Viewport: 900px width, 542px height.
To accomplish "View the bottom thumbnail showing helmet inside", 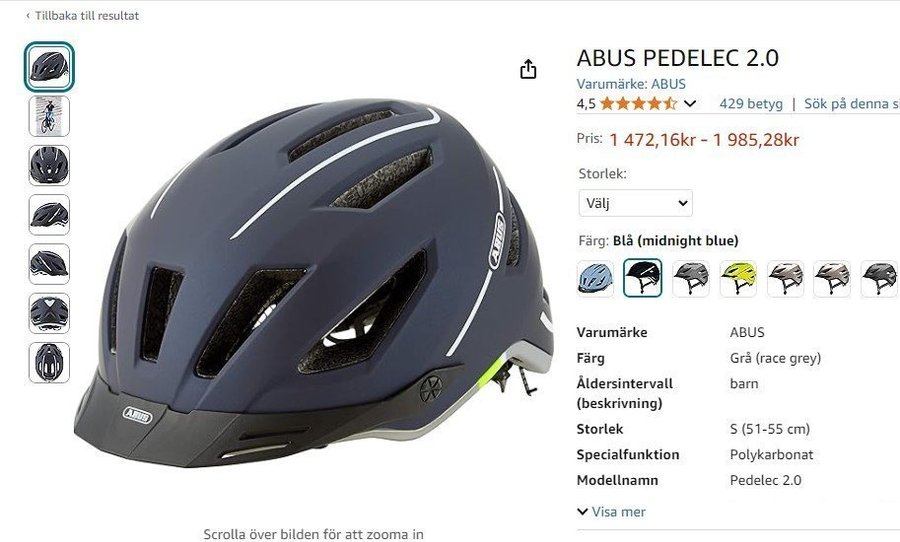I will tap(49, 362).
